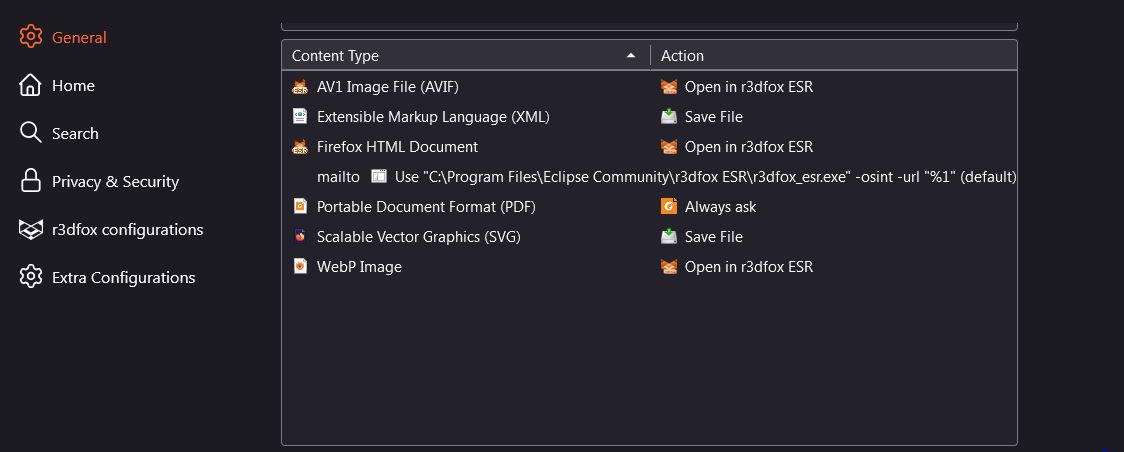1124x452 pixels.
Task: Select the AV1 Image File (AVIF) row
Action: (649, 87)
